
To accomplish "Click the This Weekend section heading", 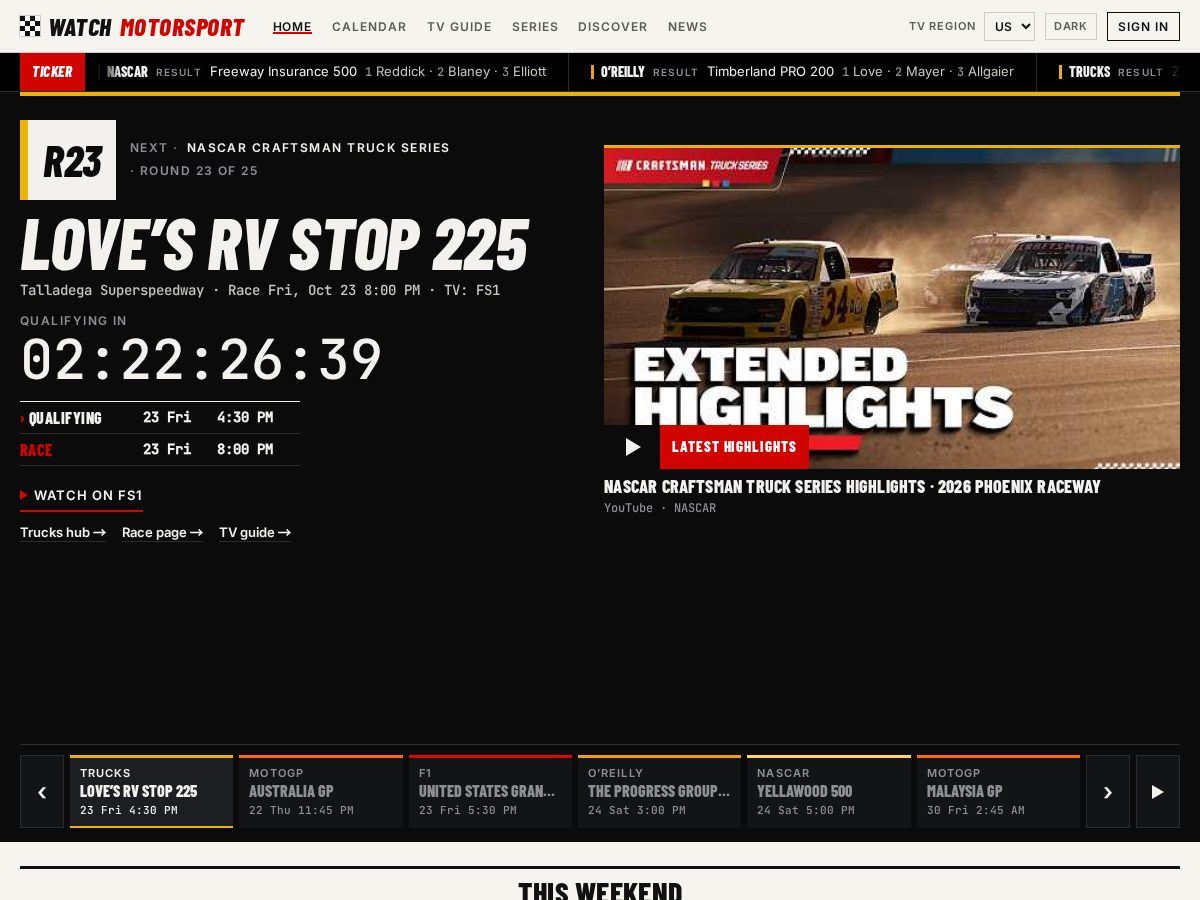I will [600, 890].
